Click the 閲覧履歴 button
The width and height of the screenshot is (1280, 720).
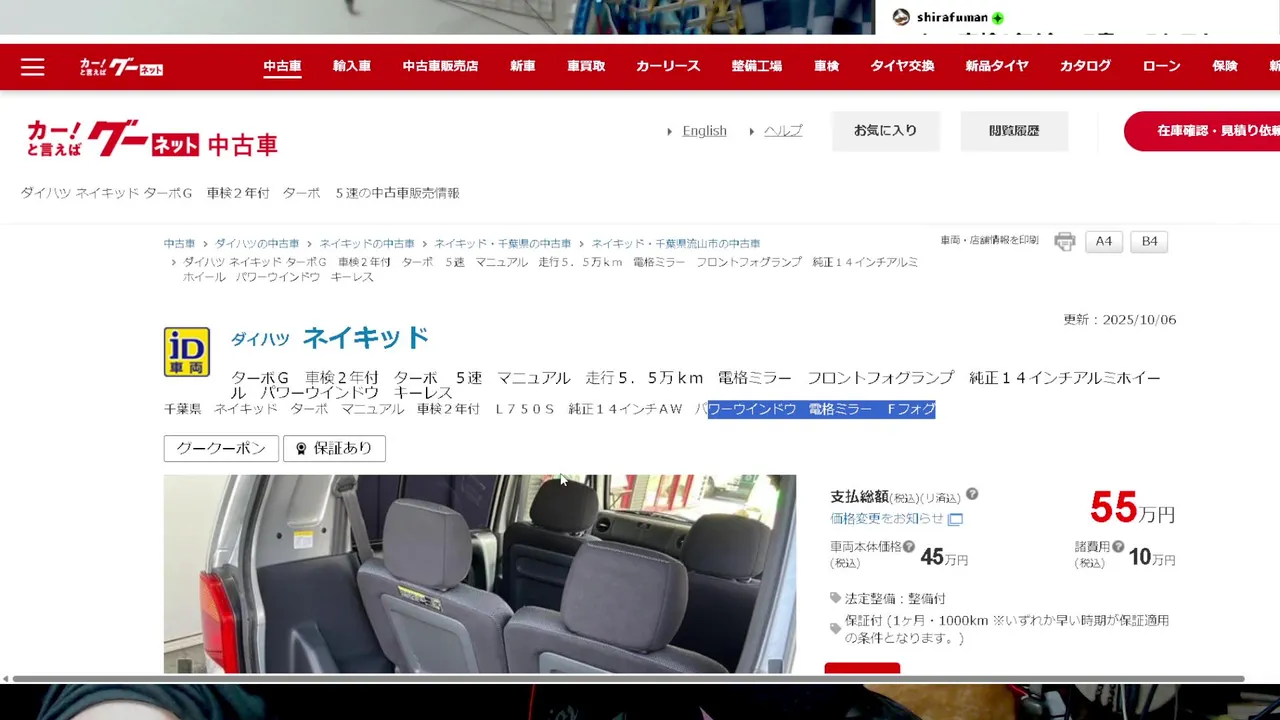(1014, 131)
